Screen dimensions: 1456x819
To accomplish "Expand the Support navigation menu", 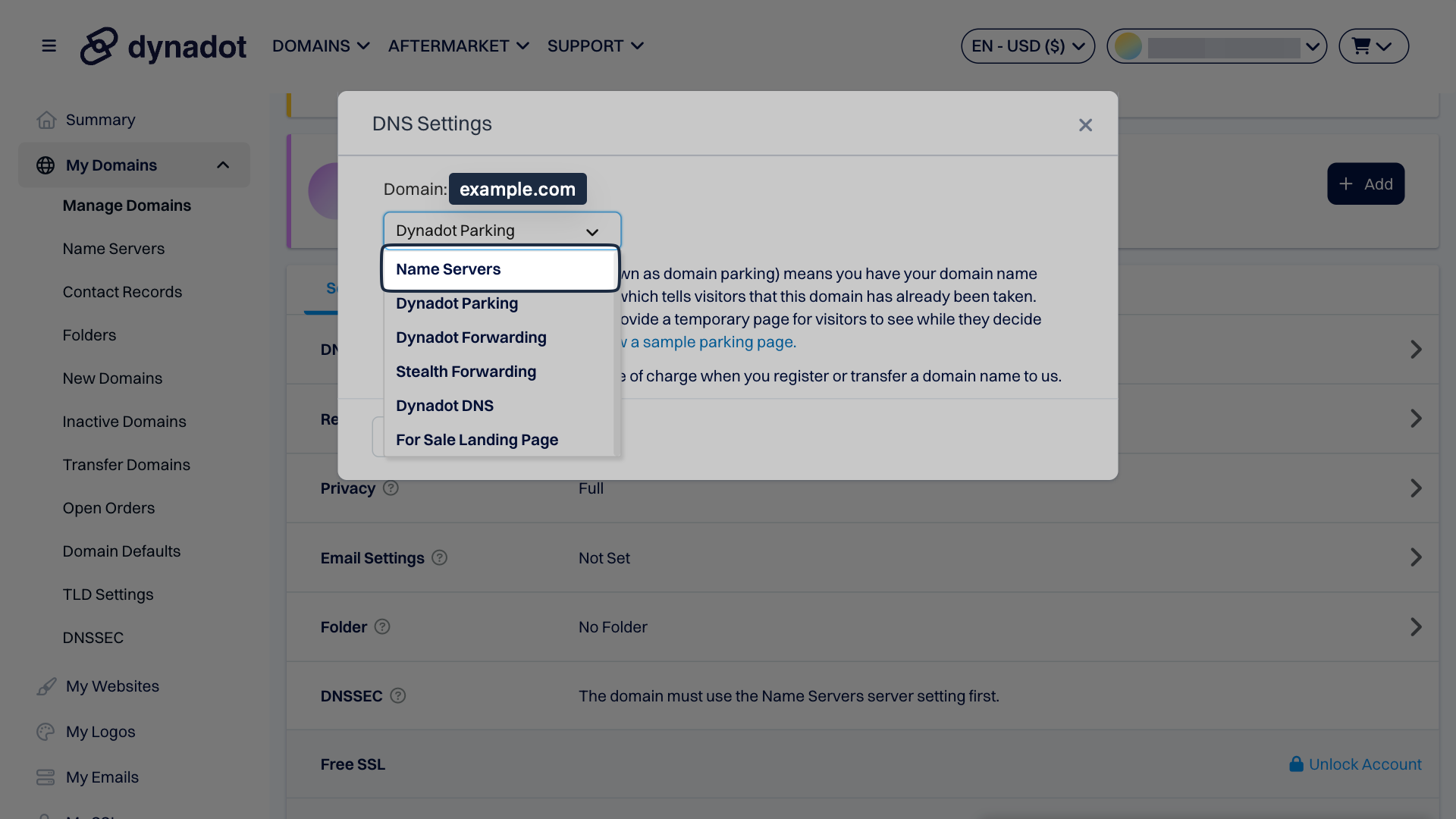I will point(595,45).
